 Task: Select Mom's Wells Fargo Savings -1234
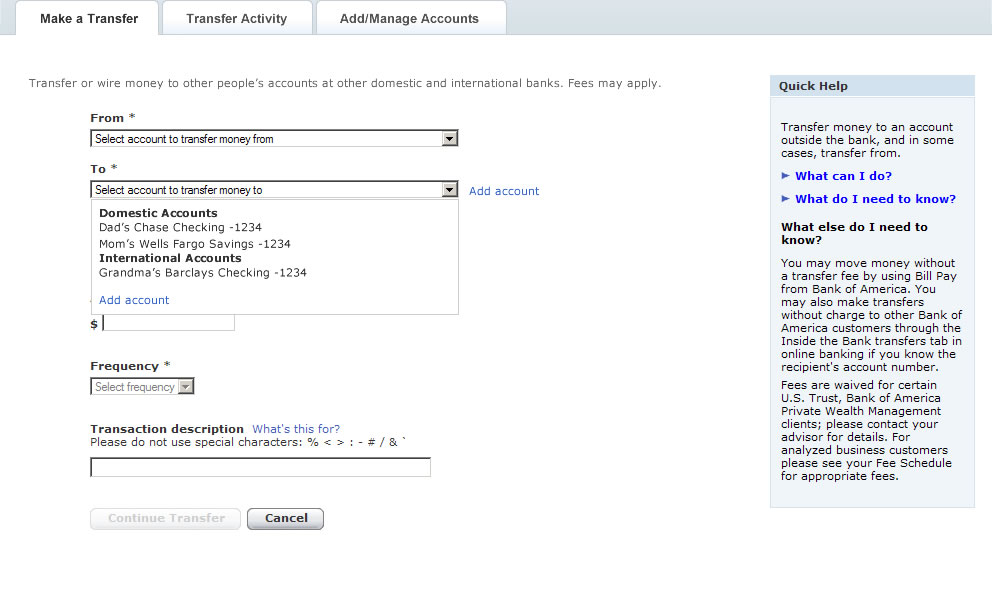tap(194, 244)
